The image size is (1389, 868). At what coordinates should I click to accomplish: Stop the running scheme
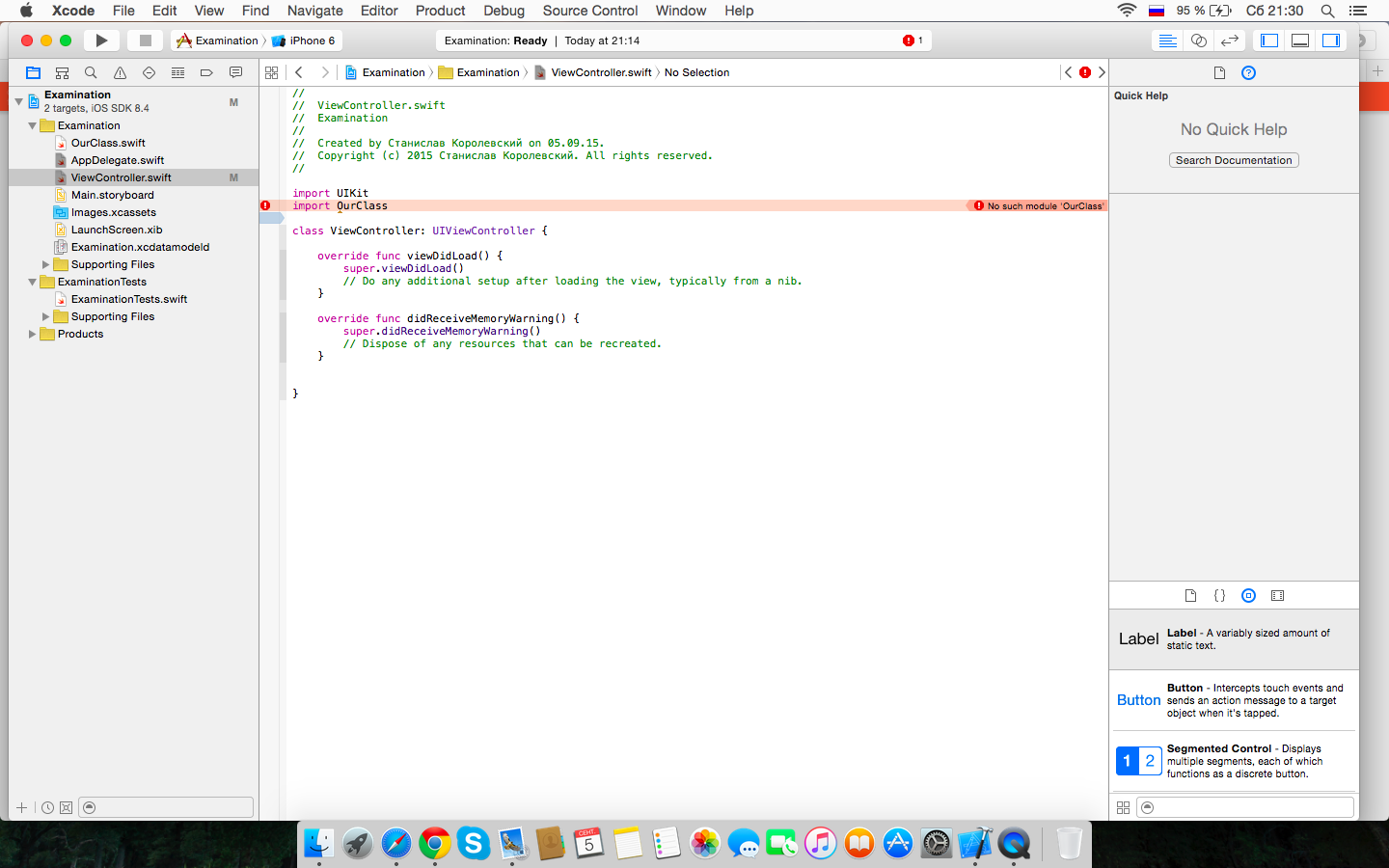click(x=145, y=41)
